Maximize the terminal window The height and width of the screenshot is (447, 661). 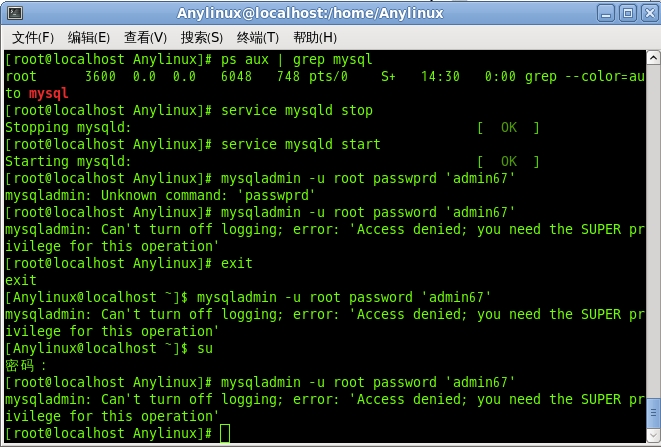coord(628,13)
